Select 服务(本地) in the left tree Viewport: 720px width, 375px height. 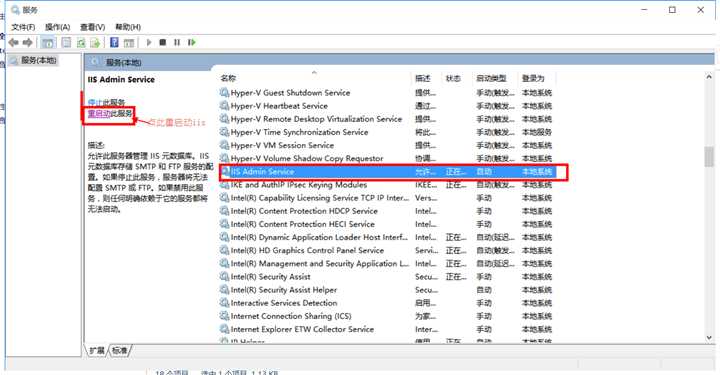tap(39, 61)
